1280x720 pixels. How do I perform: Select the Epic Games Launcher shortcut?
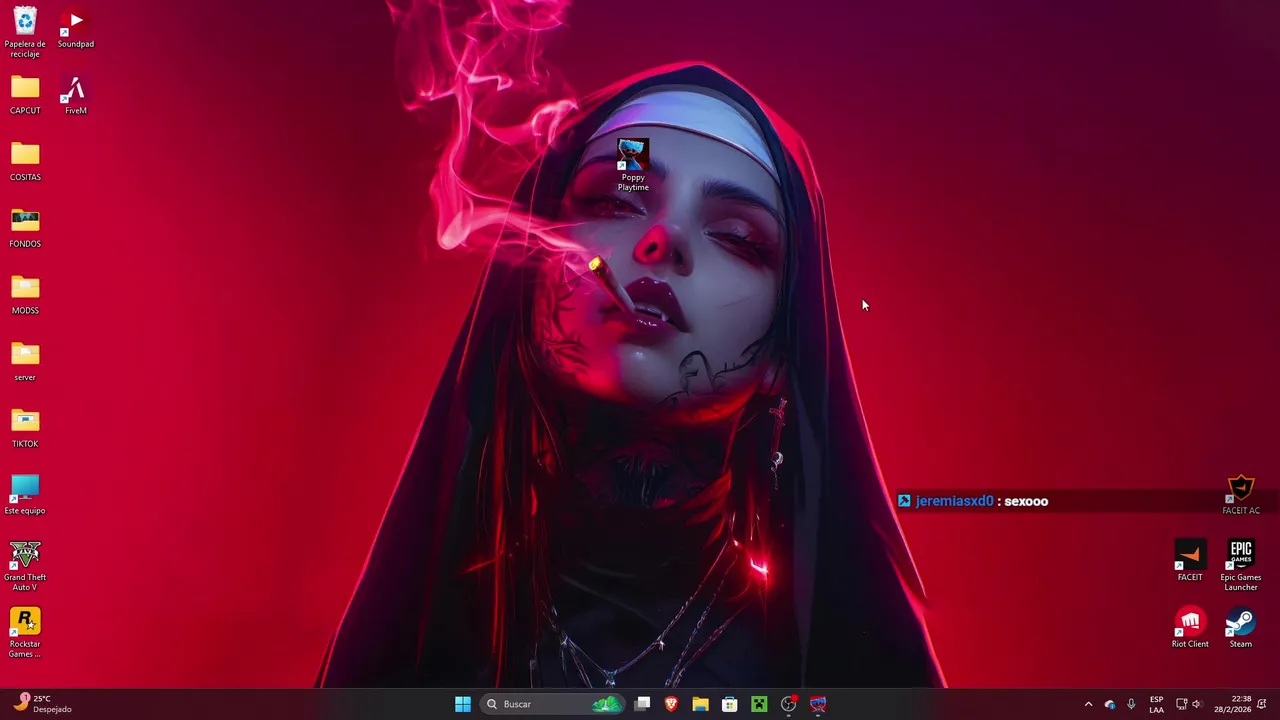(1241, 566)
